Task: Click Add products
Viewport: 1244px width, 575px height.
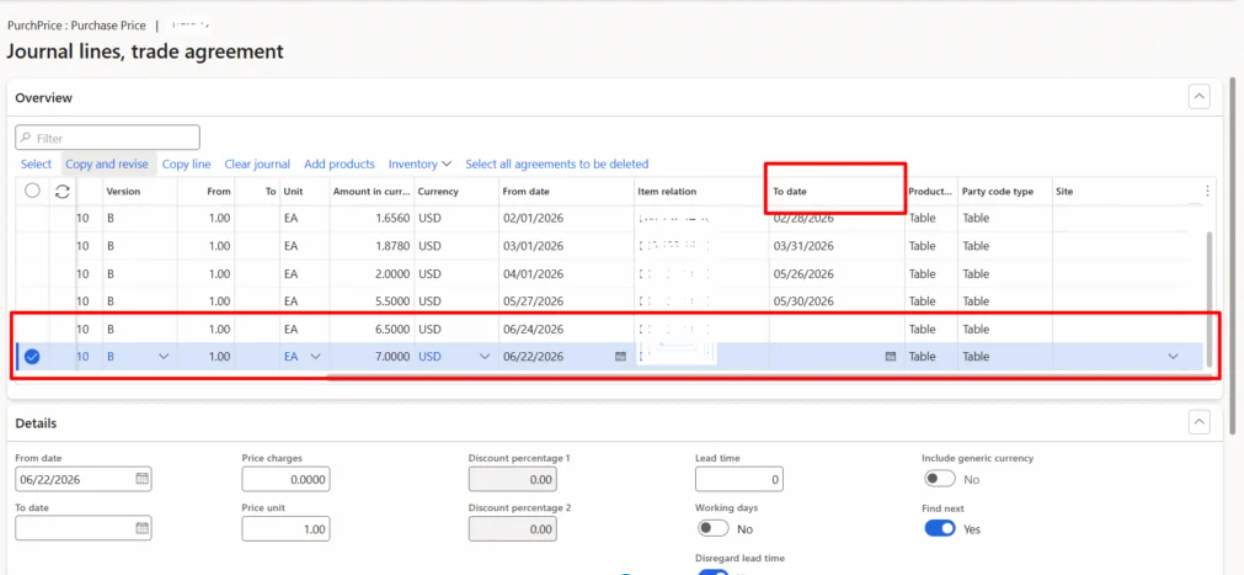Action: pyautogui.click(x=339, y=164)
